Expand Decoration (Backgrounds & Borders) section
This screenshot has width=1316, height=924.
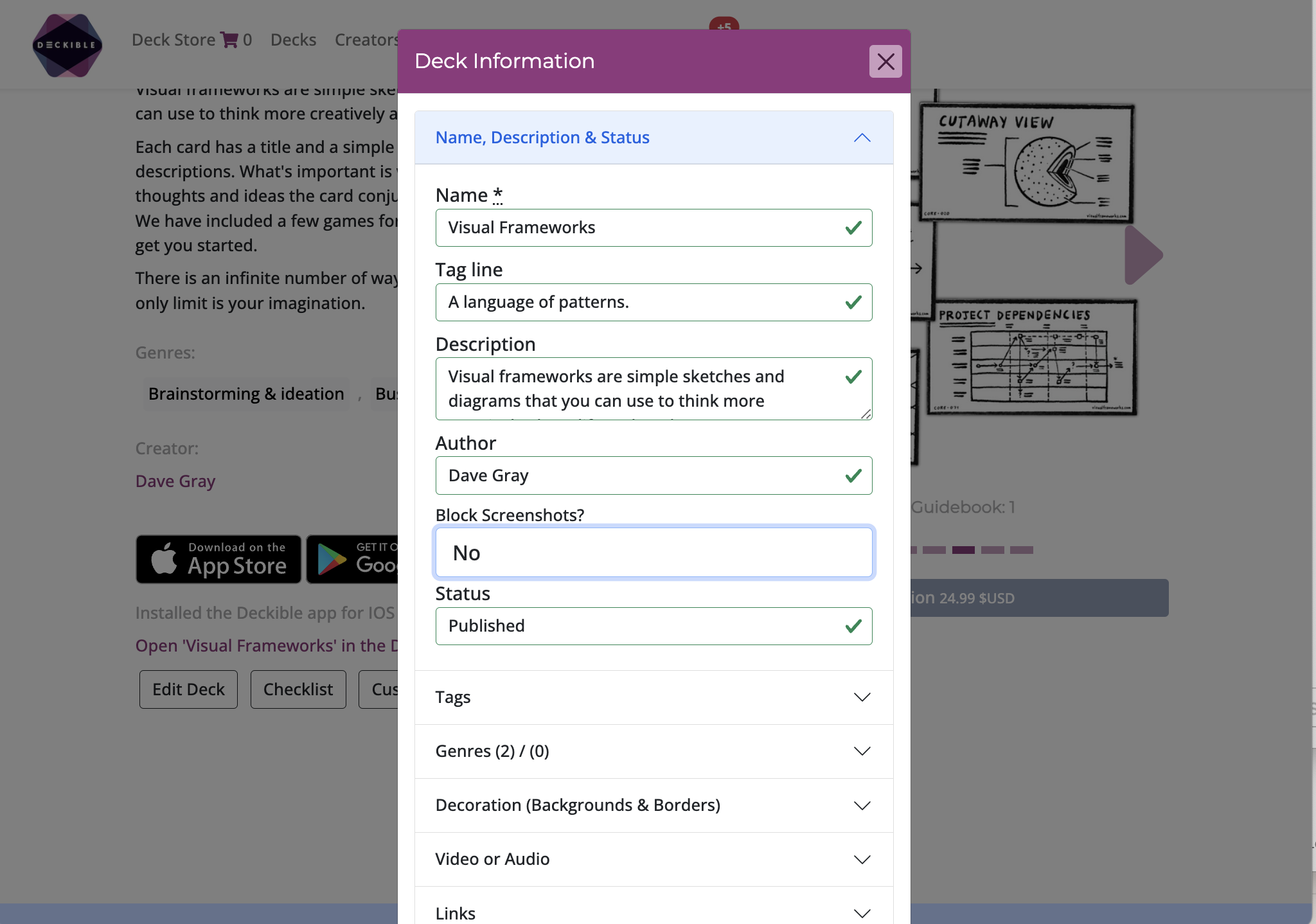(x=654, y=805)
